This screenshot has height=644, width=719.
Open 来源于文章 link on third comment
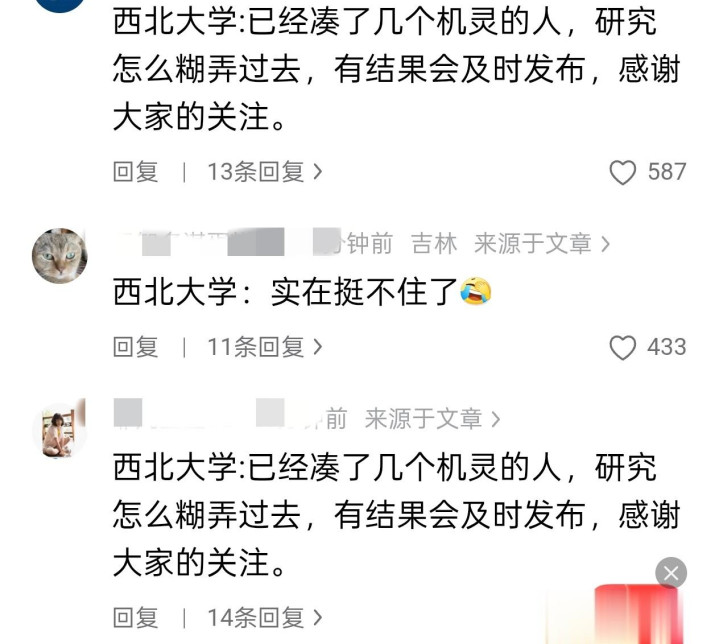click(432, 419)
